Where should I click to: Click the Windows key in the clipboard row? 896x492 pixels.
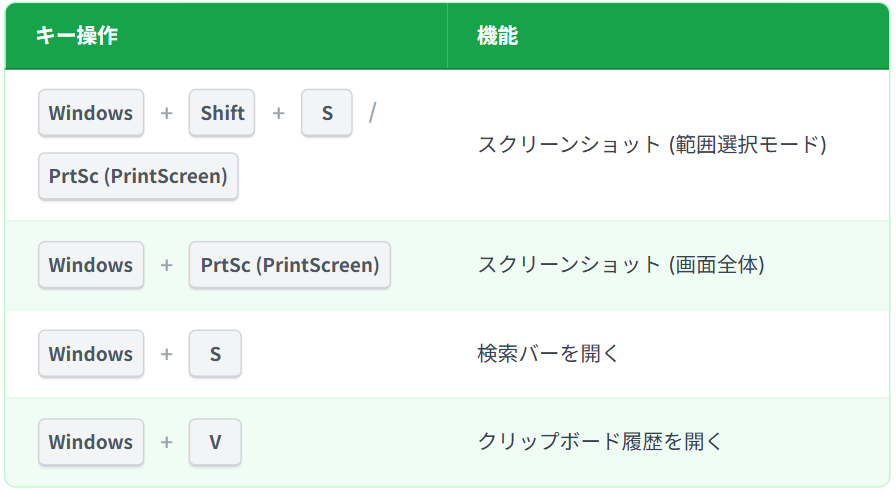(91, 442)
